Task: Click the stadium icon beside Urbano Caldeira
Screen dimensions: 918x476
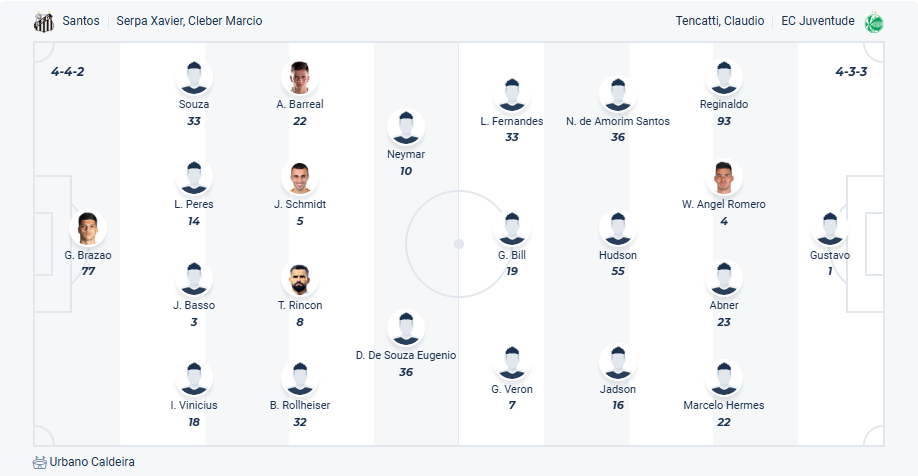Action: [x=40, y=462]
